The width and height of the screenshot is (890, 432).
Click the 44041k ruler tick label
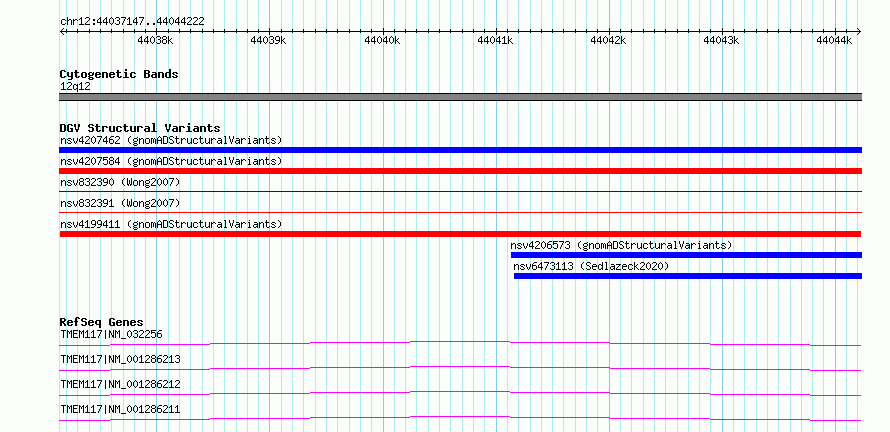pos(496,40)
